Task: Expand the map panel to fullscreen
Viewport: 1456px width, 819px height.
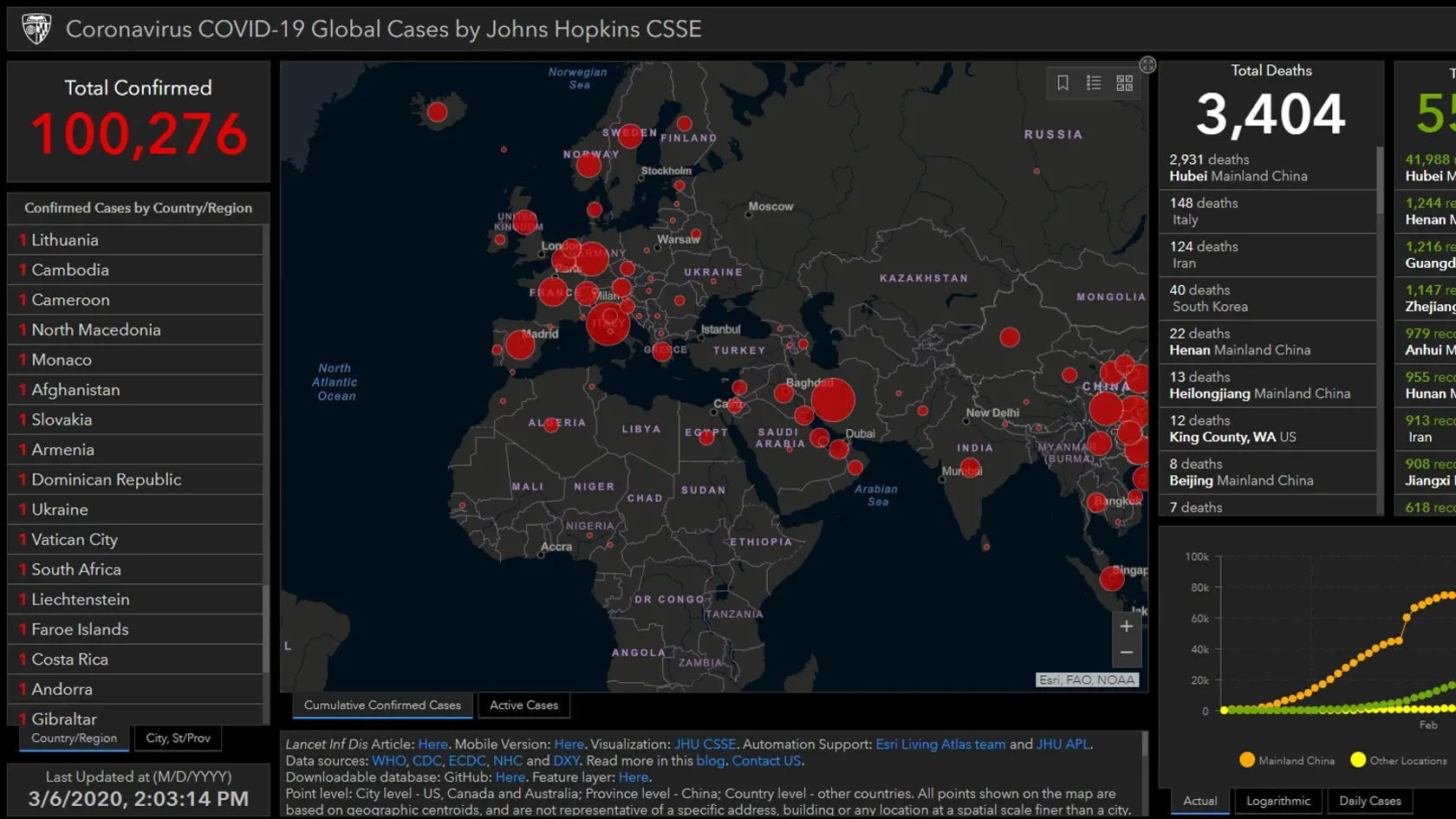Action: 1147,65
